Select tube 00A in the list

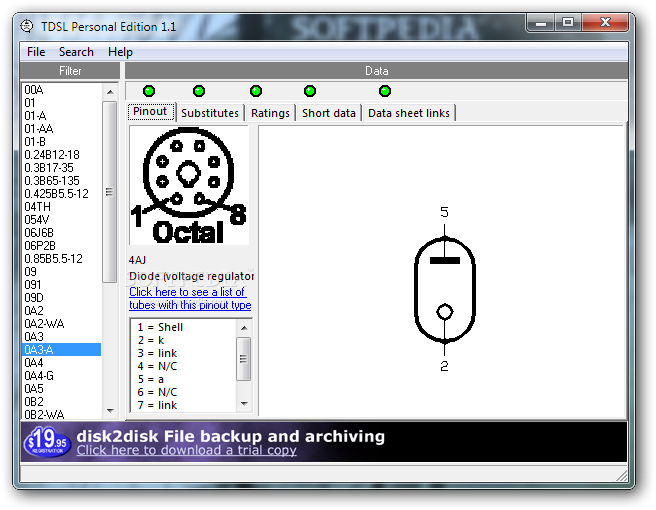click(62, 90)
